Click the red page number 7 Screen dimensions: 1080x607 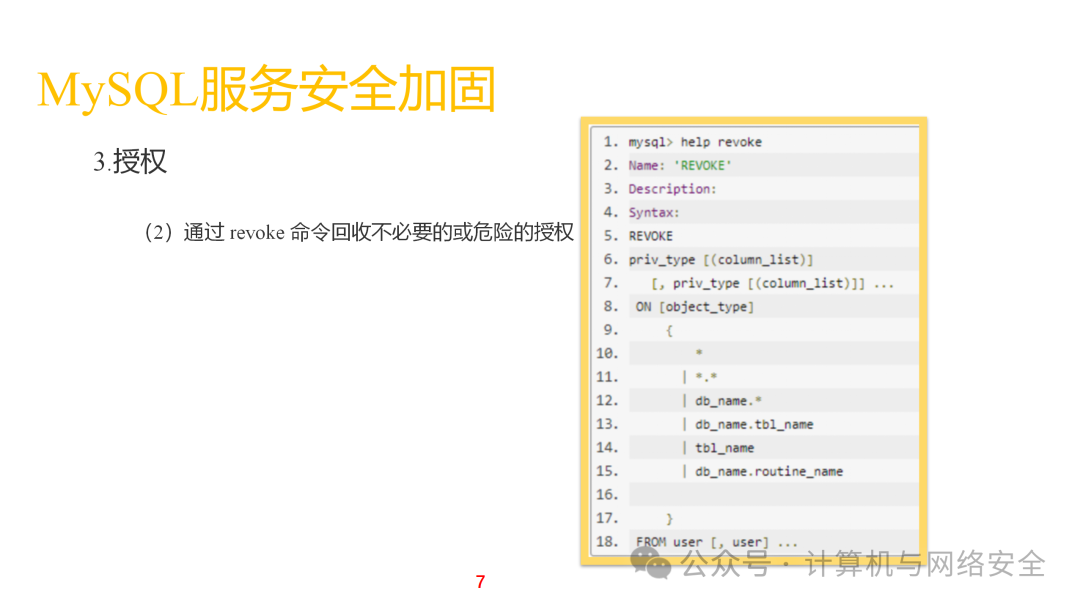click(x=480, y=582)
